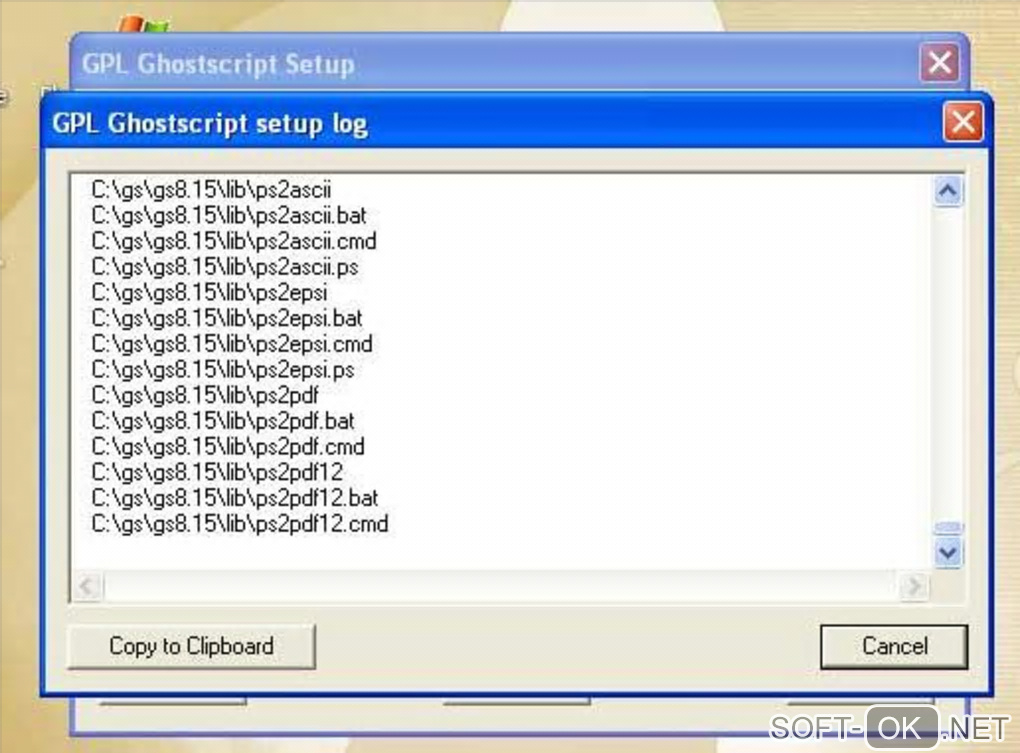The image size is (1020, 753).
Task: Click the ps2epsi.ps log line
Action: coord(222,370)
